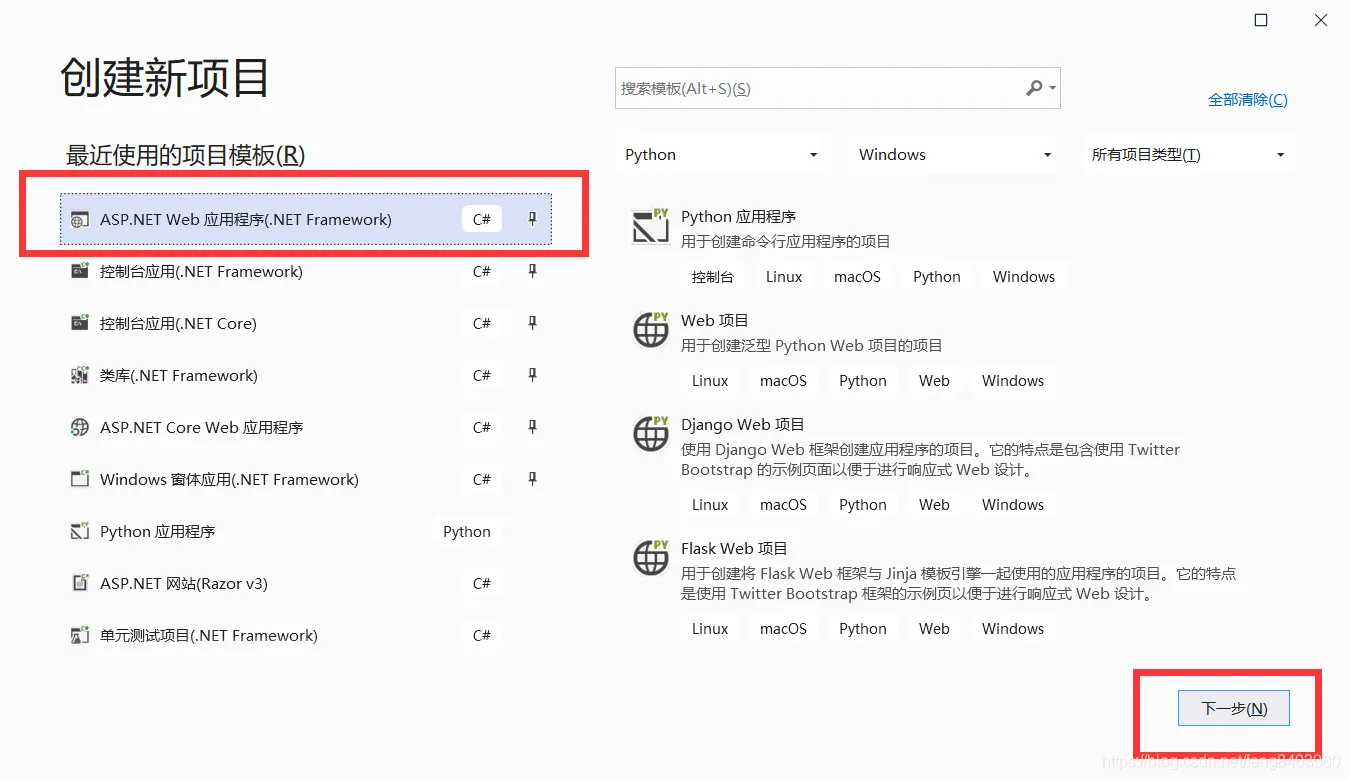Click the Class Library (.NET Framework) icon
Screen dimensions: 1350x780
(80, 375)
